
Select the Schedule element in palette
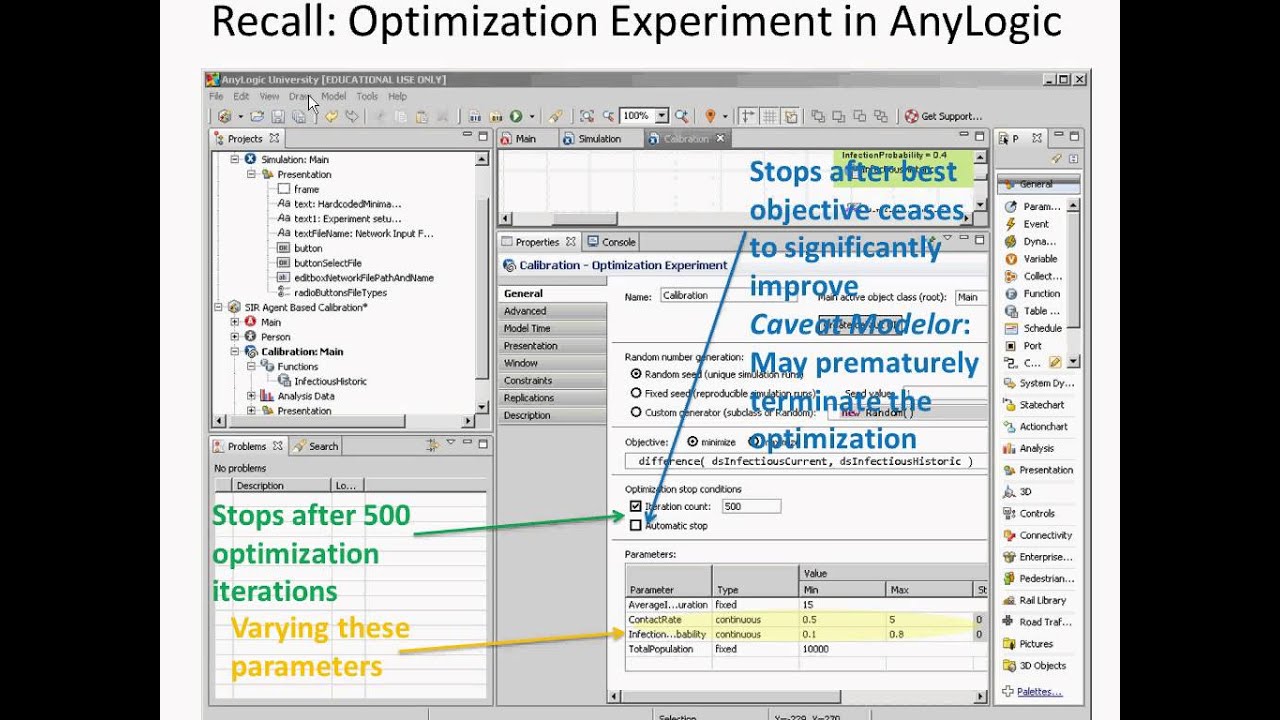click(x=1033, y=328)
